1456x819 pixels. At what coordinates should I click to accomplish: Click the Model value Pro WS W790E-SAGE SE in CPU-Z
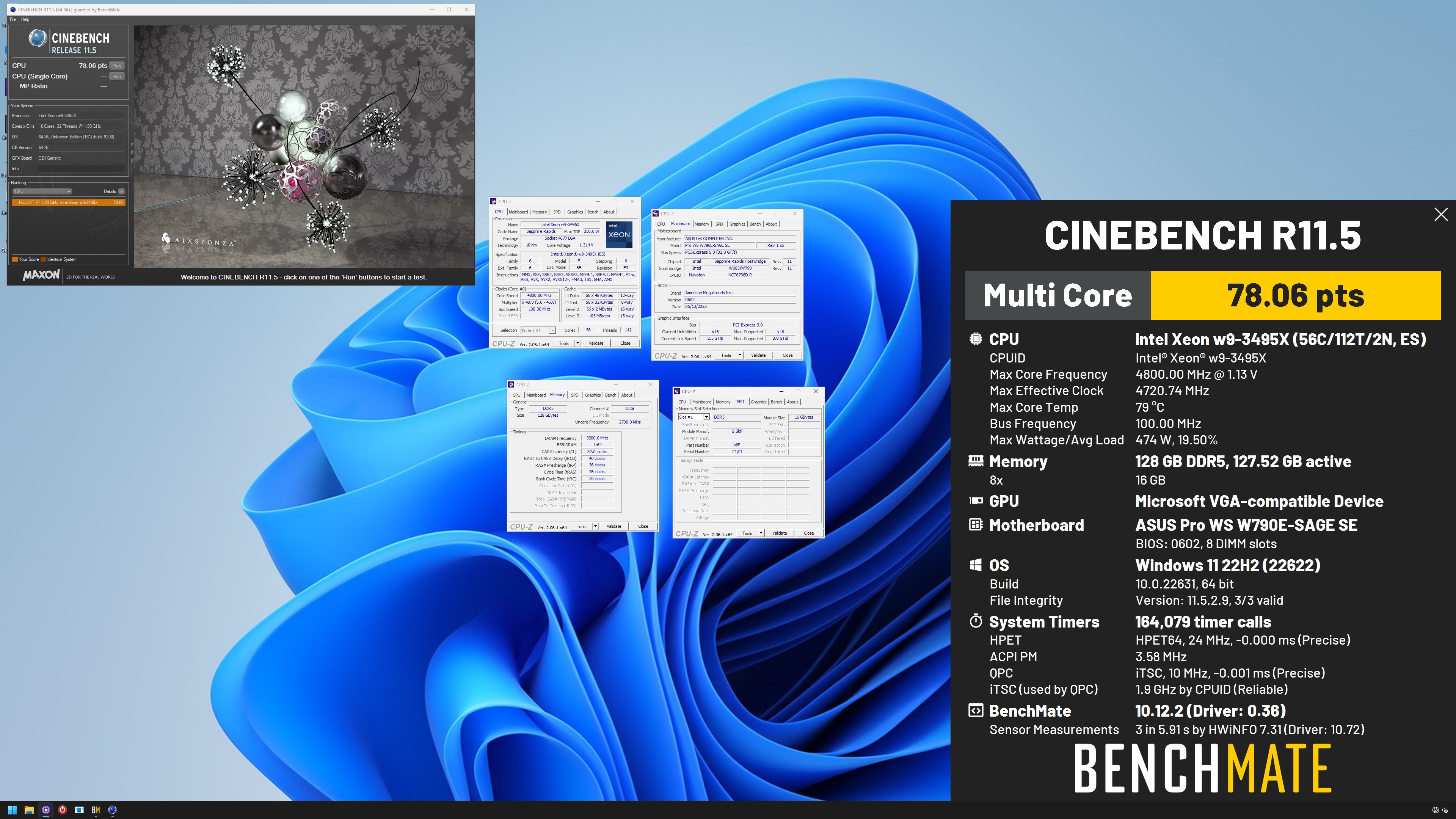tap(720, 245)
